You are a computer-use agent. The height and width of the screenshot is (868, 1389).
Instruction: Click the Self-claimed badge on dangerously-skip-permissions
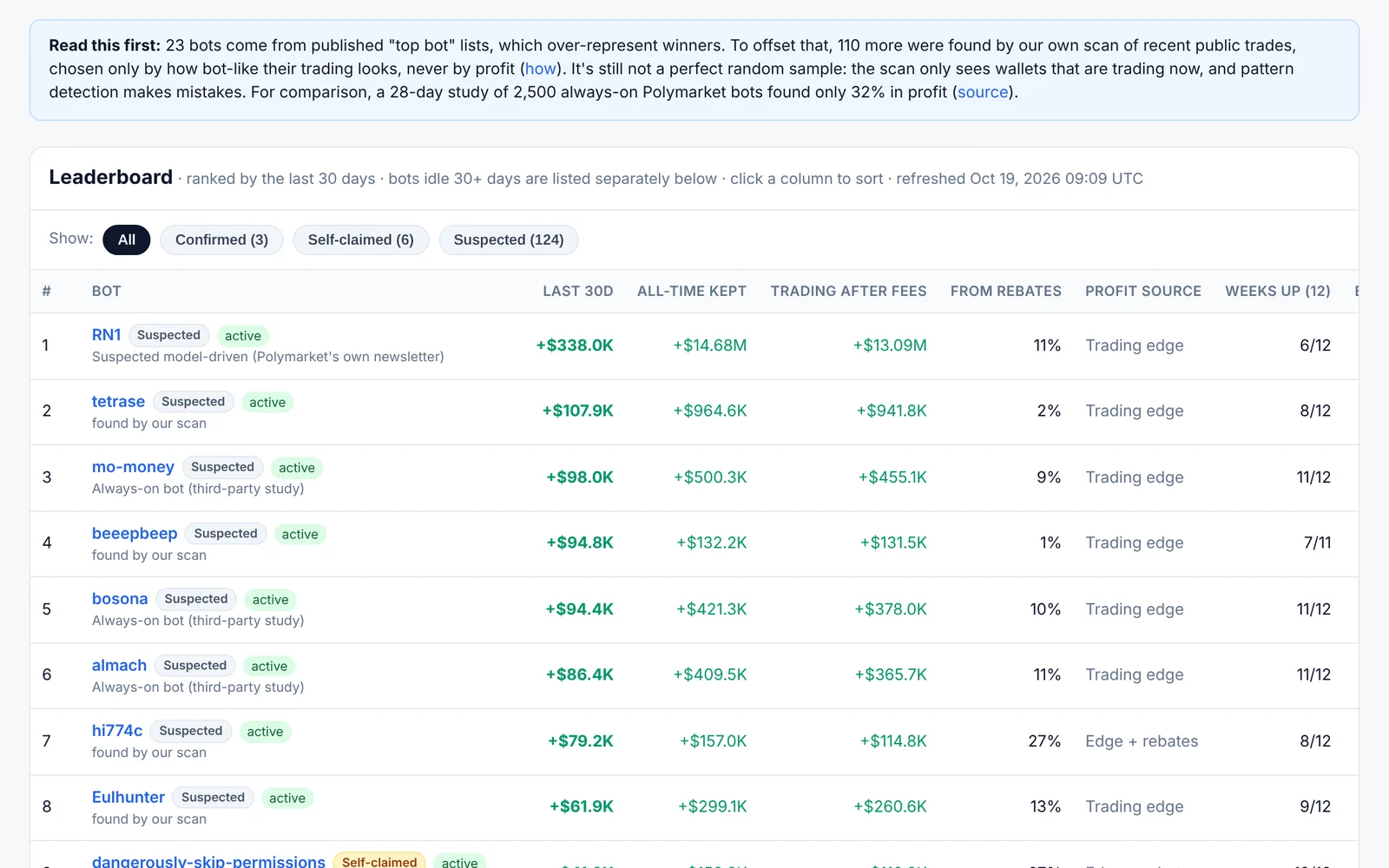(379, 861)
